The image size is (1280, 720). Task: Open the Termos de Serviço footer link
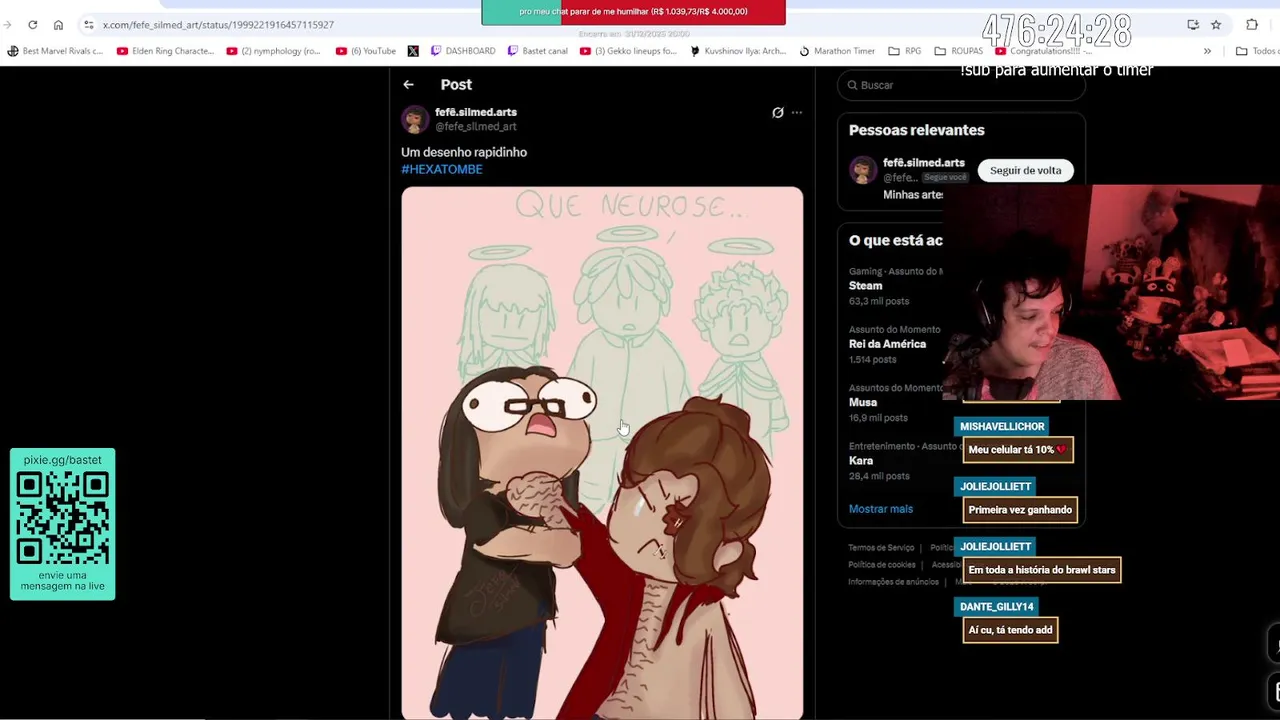point(881,548)
